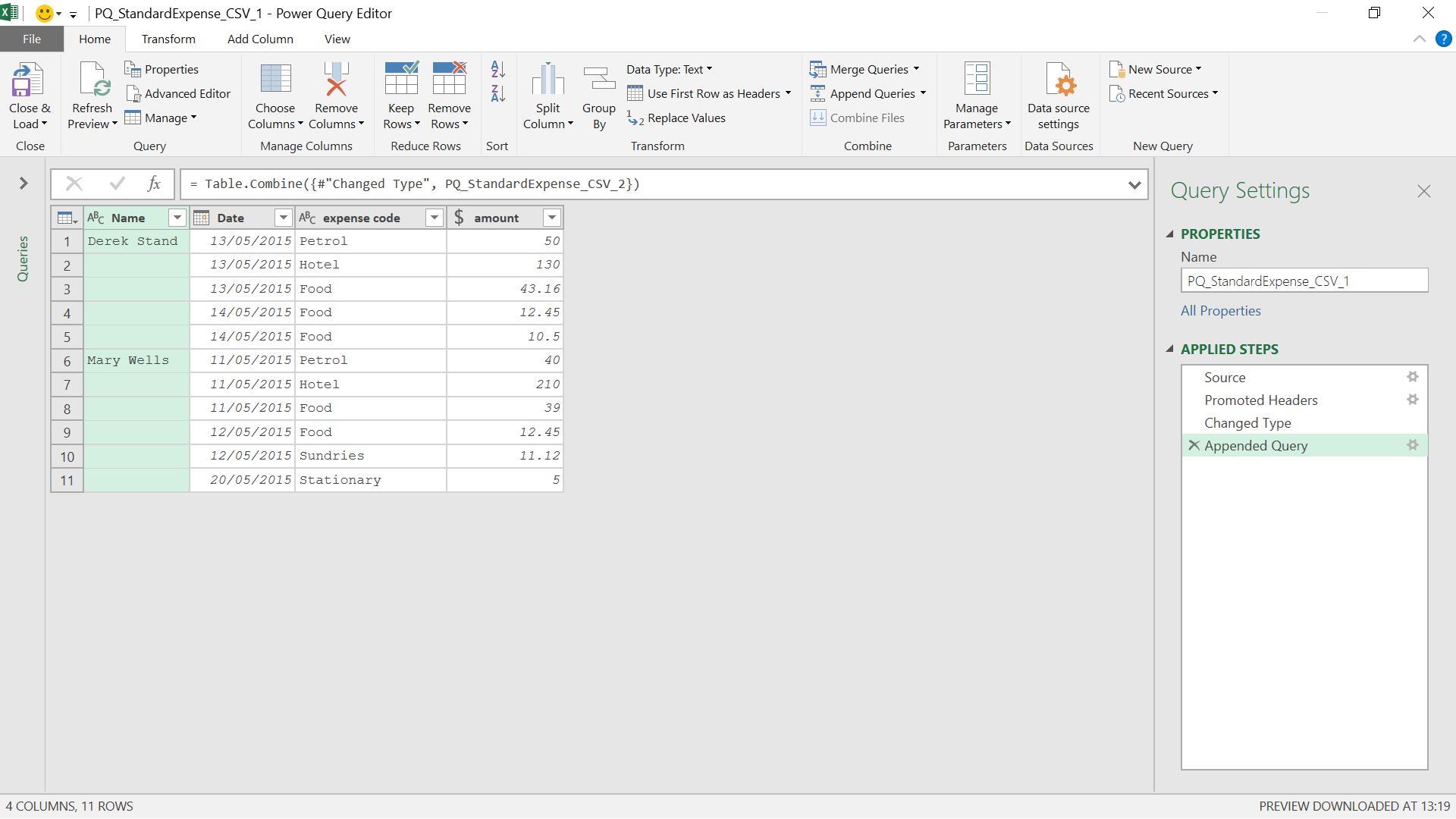Viewport: 1456px width, 819px height.
Task: Click the Split Column icon
Action: point(548,80)
